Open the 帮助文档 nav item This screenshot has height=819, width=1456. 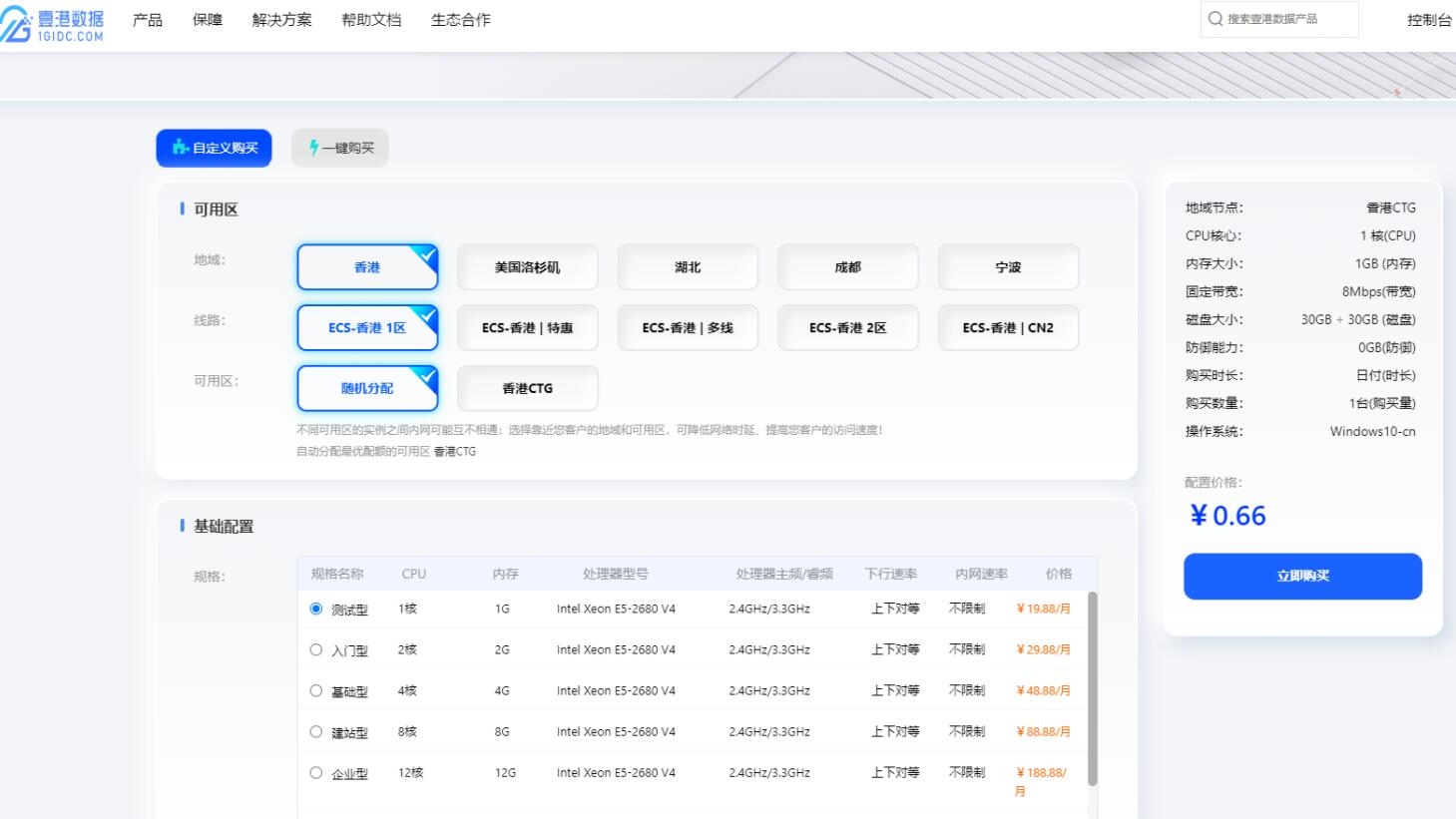click(x=371, y=20)
